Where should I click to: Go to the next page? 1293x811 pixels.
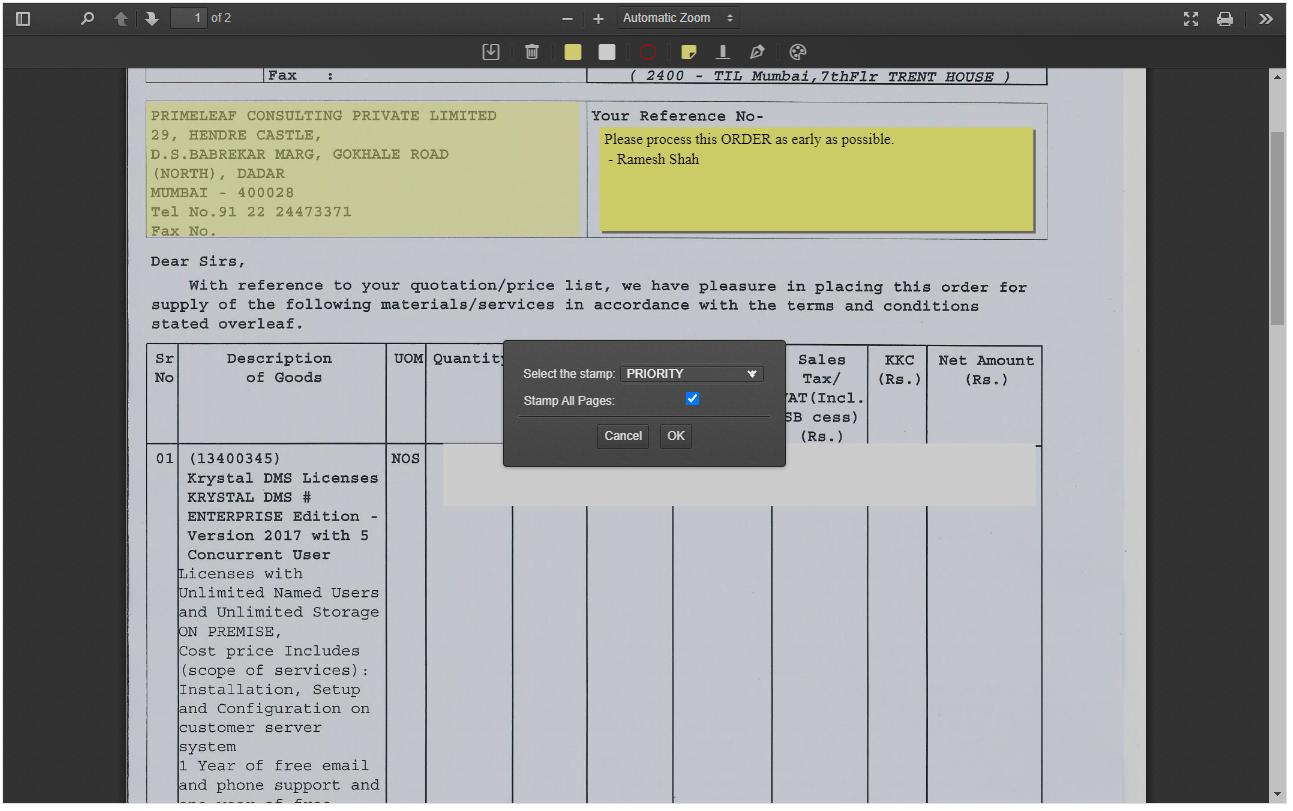coord(152,18)
